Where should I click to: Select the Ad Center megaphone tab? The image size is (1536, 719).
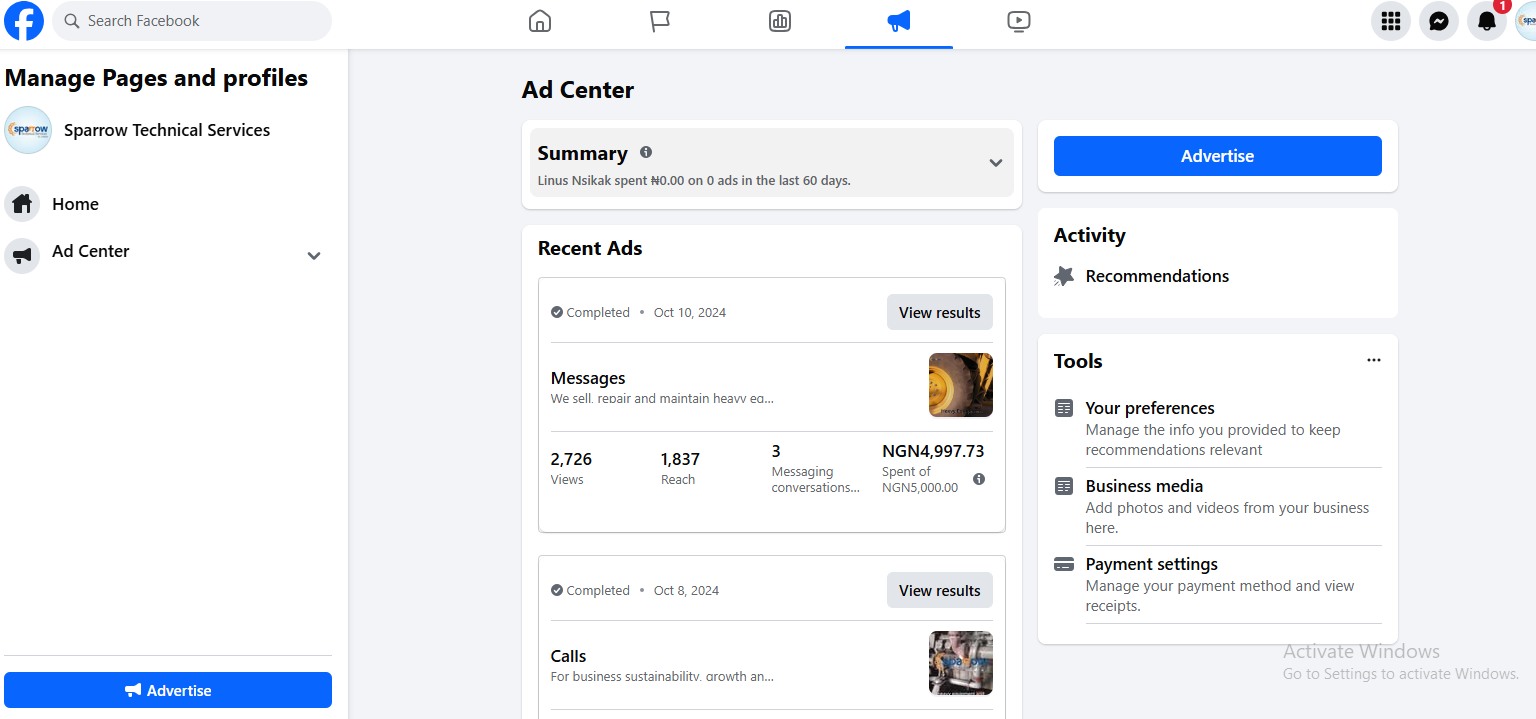click(898, 21)
